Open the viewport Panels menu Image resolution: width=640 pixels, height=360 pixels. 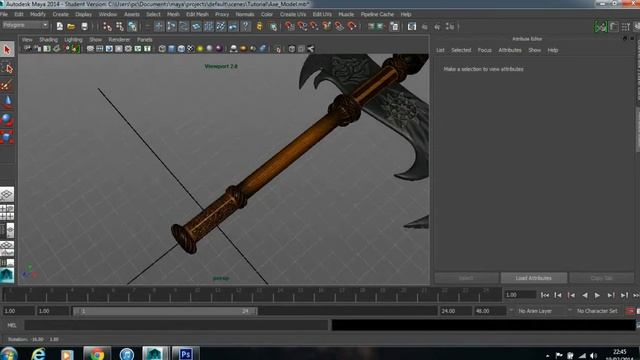pos(144,40)
